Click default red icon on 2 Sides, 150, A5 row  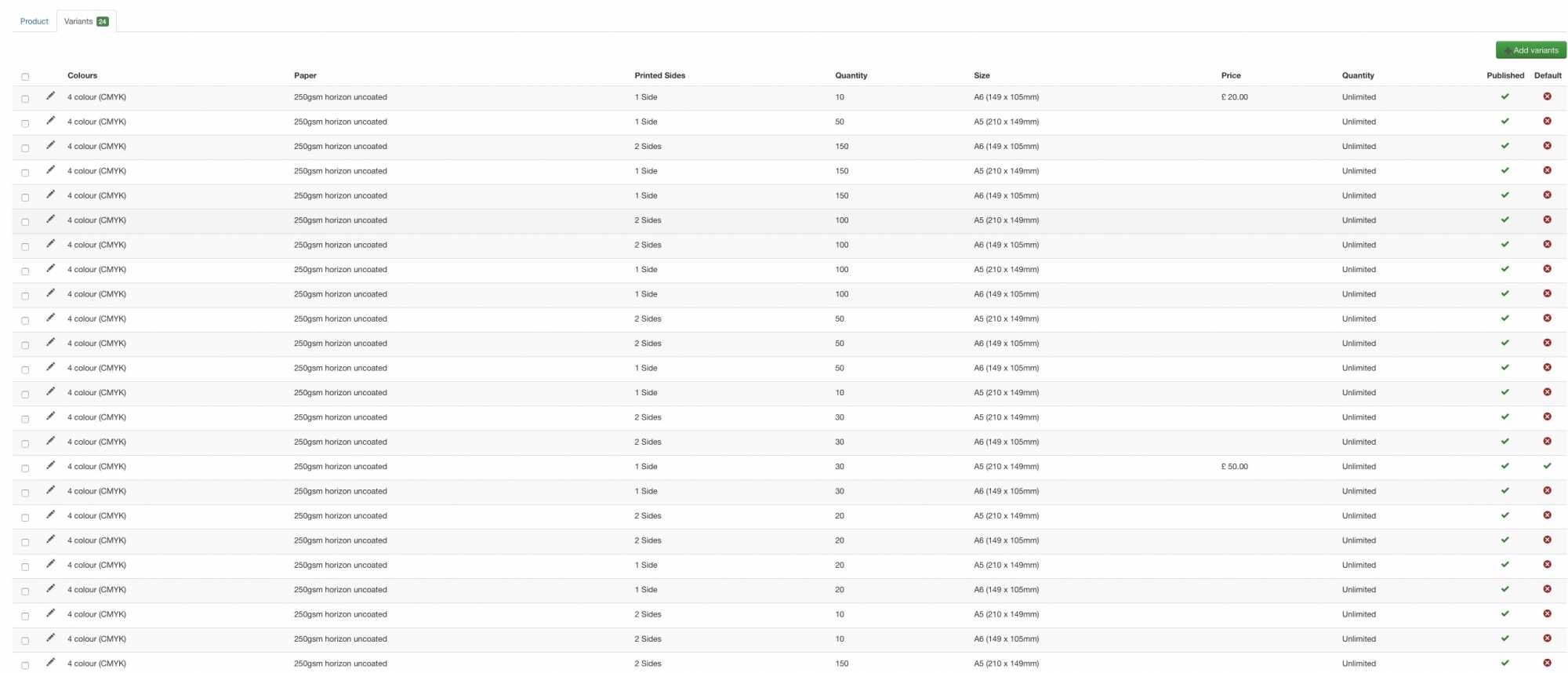click(x=1547, y=663)
